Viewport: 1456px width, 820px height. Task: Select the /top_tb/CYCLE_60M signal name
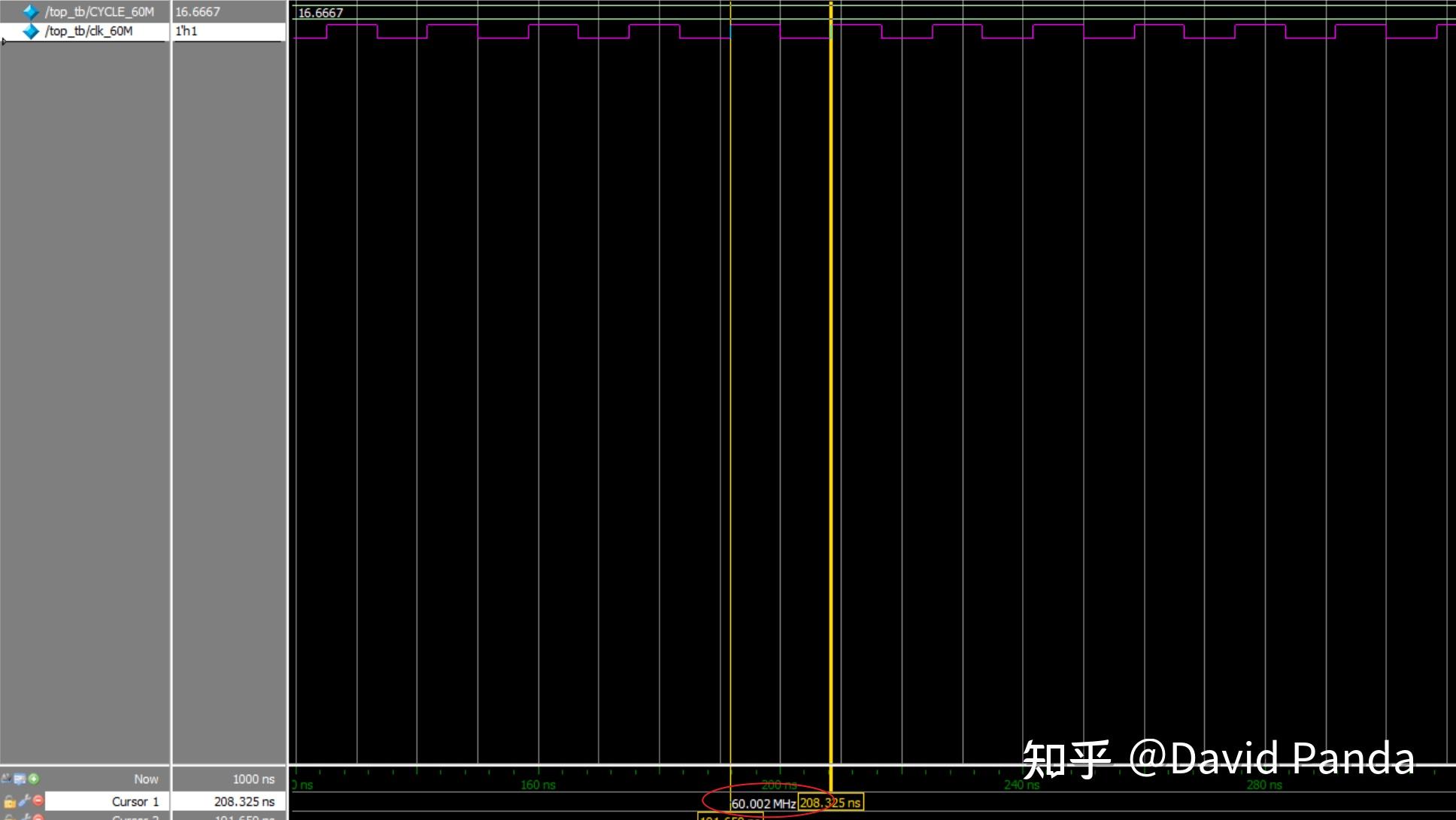99,12
